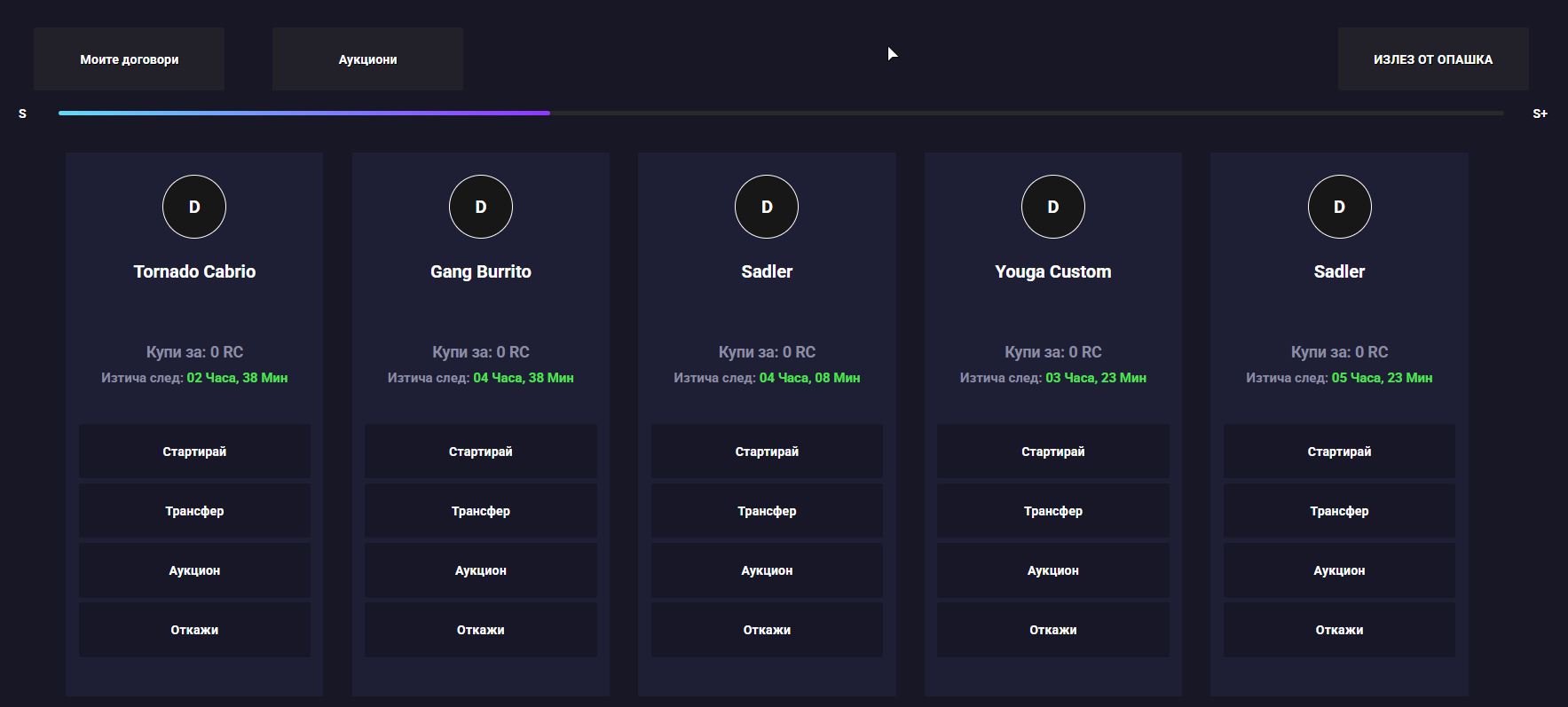Screen dimensions: 1568x707
Task: Click the D class badge on Gang Burrito
Action: click(x=481, y=207)
